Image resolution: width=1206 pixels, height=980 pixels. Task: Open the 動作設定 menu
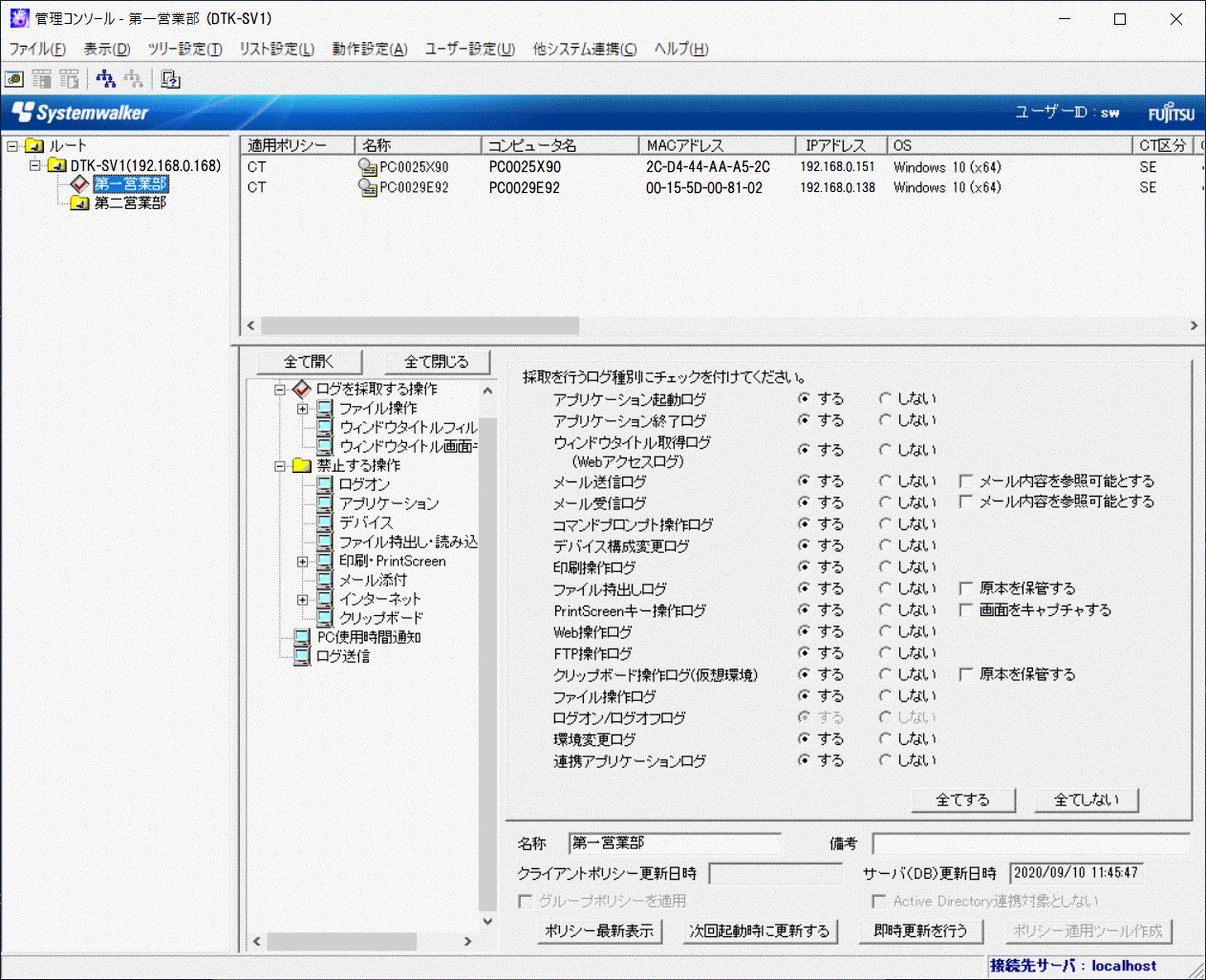point(369,49)
